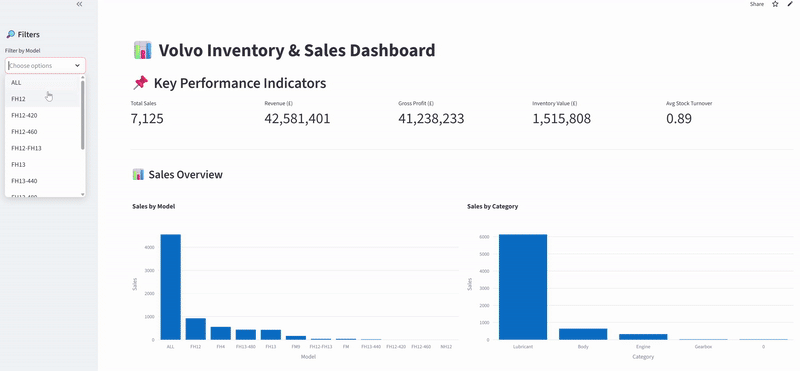
Task: Click the Filters heading in the sidebar
Action: click(29, 35)
